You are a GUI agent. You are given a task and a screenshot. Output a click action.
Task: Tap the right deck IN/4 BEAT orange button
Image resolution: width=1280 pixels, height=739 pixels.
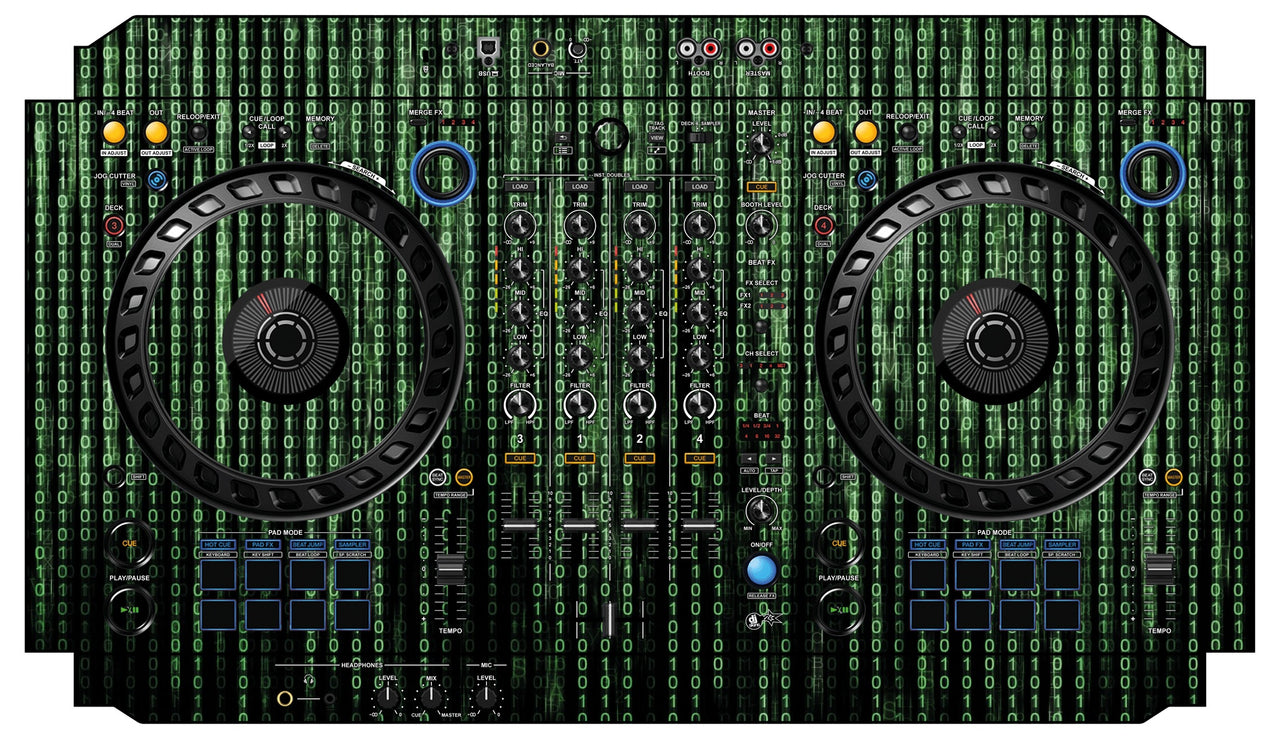[824, 132]
